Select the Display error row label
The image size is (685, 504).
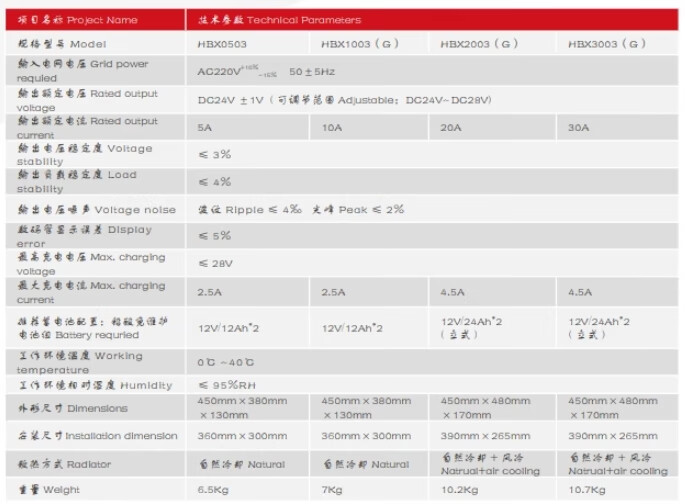pyautogui.click(x=86, y=236)
